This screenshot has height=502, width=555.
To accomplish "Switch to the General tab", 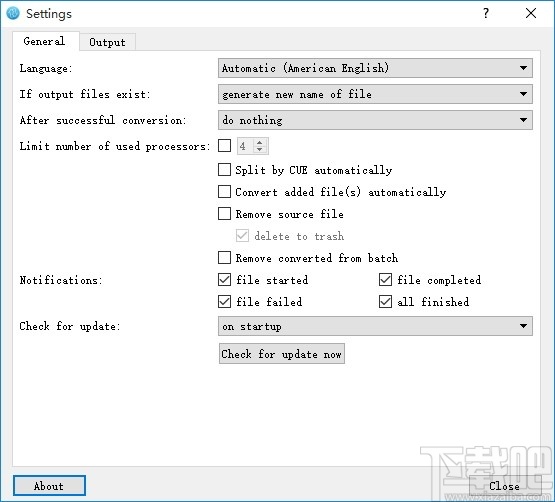I will [x=45, y=41].
